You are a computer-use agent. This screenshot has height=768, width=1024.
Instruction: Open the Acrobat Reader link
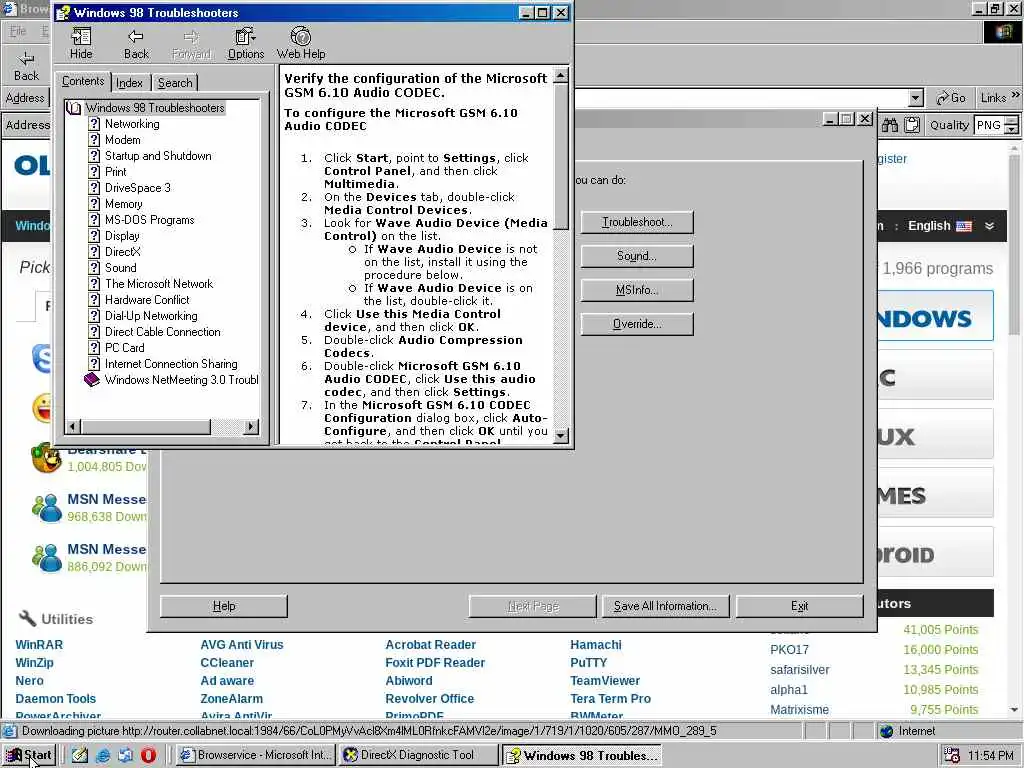point(430,645)
